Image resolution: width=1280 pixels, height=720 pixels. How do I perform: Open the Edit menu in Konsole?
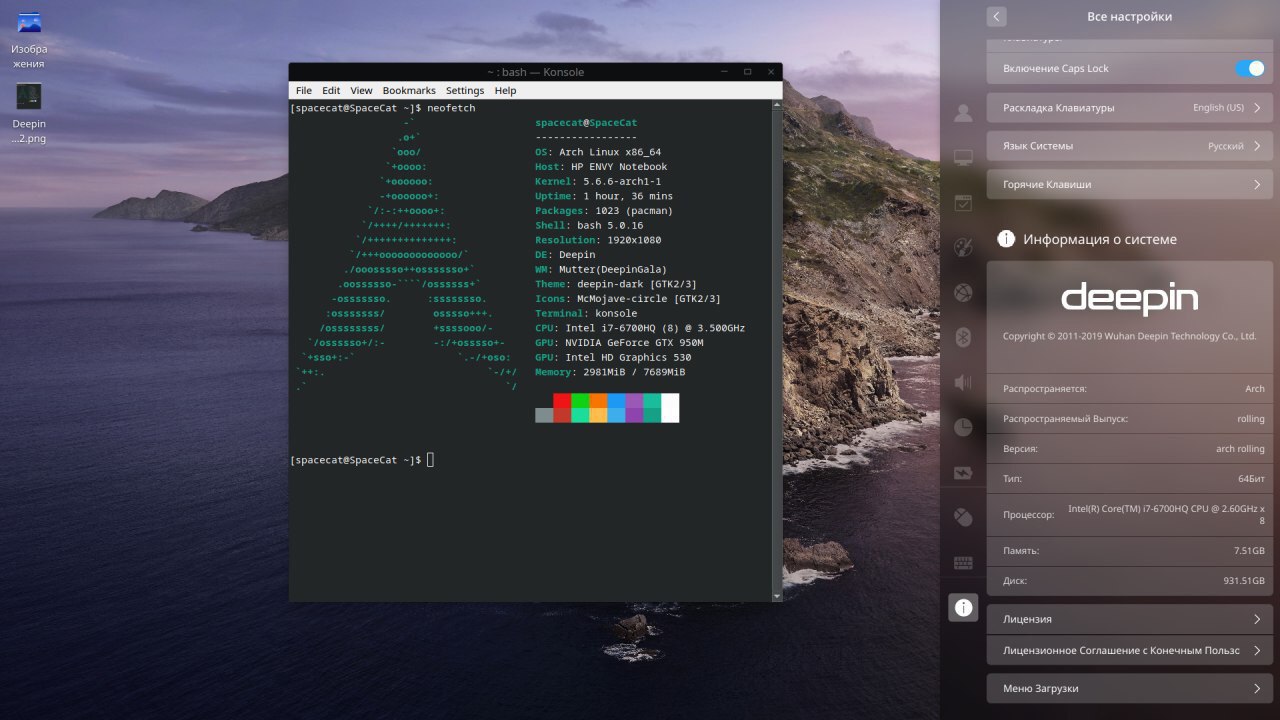coord(331,90)
